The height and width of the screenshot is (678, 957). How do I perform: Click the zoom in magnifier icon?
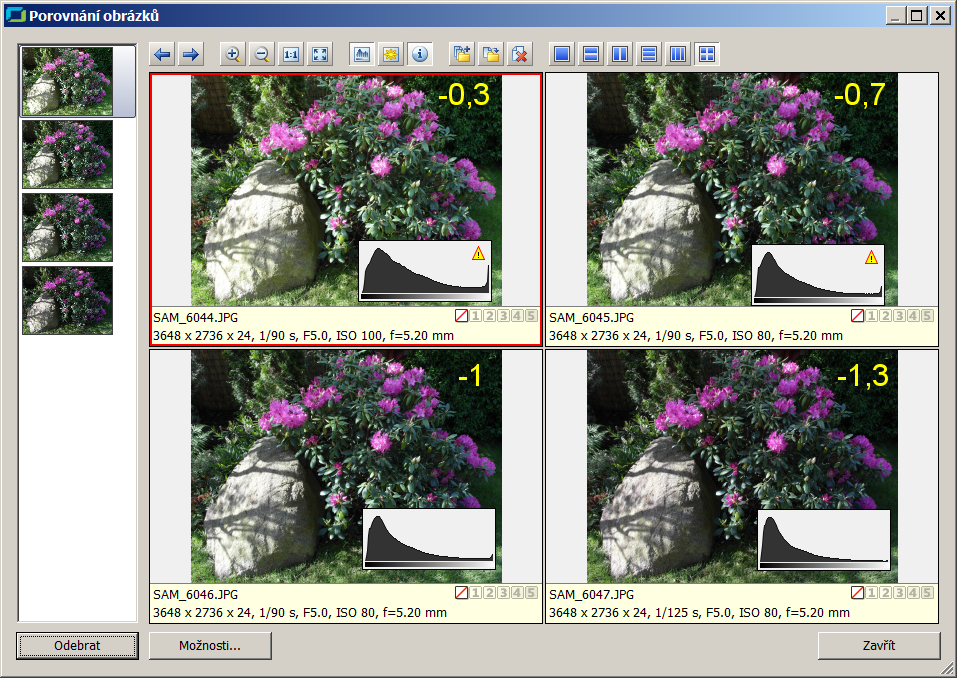coord(232,54)
